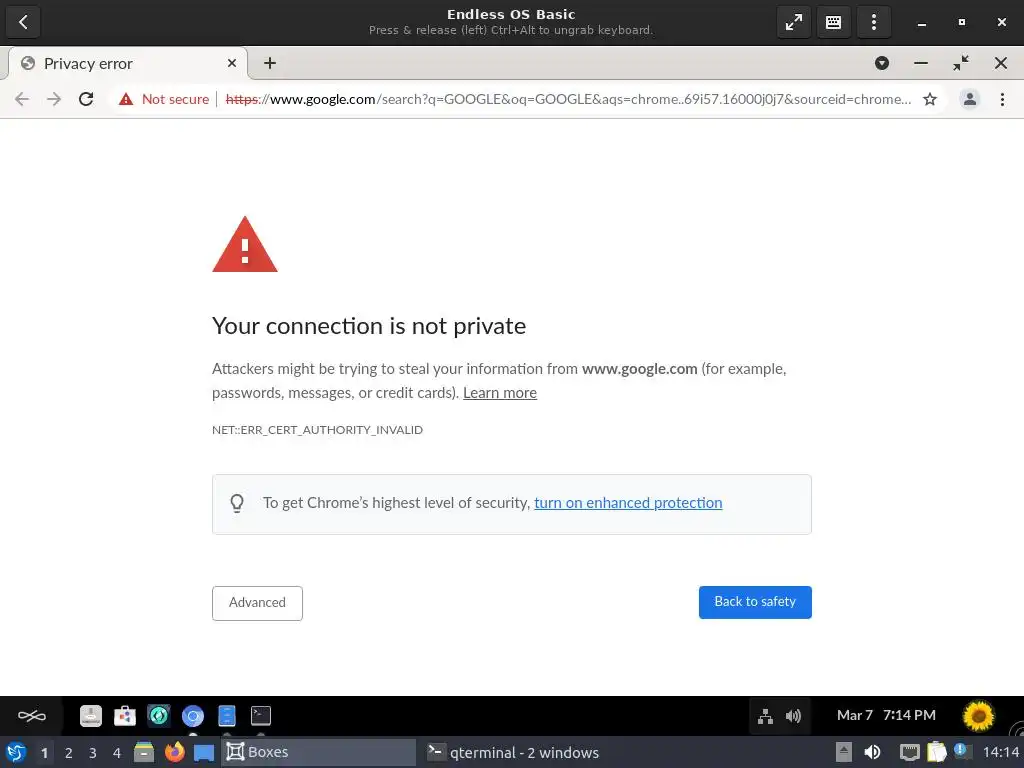Open Terminal in Endless dock
The width and height of the screenshot is (1024, 768).
(x=261, y=716)
